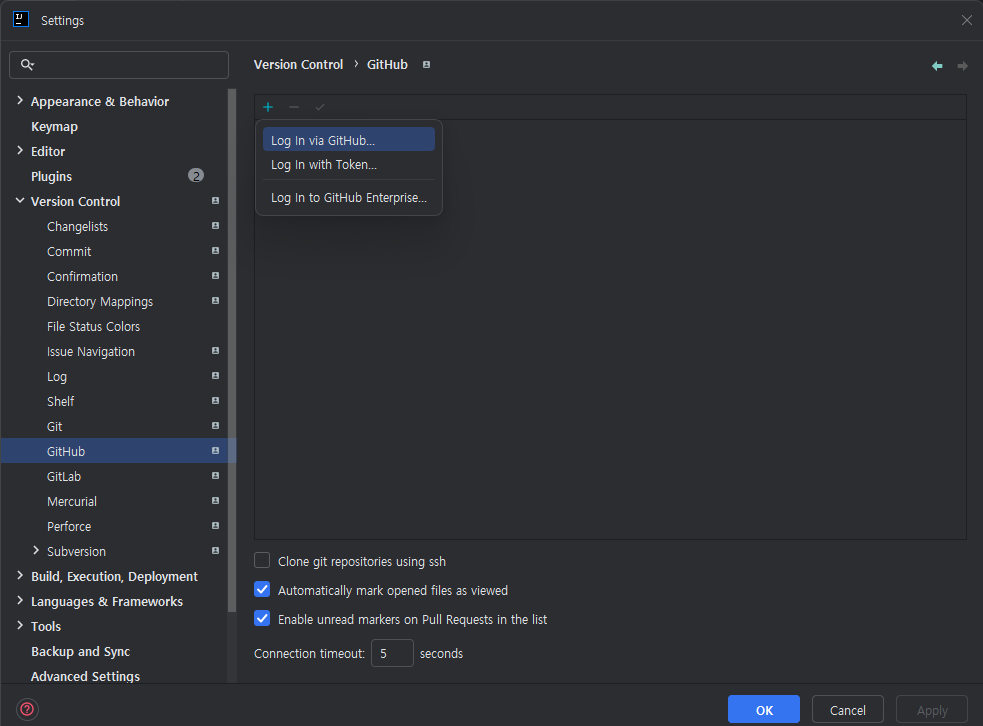The height and width of the screenshot is (726, 983).
Task: Expand the Tools section
Action: [20, 626]
